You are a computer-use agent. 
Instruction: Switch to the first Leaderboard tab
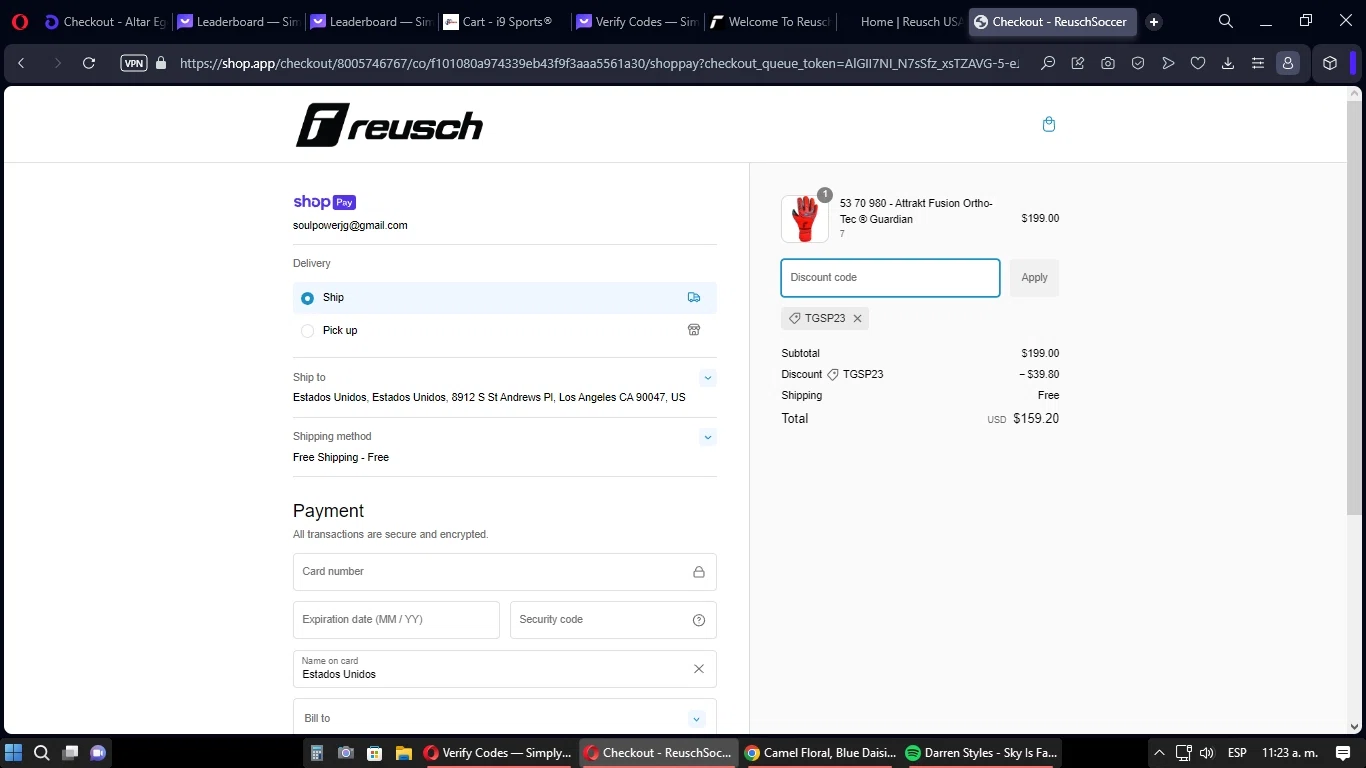pos(238,22)
